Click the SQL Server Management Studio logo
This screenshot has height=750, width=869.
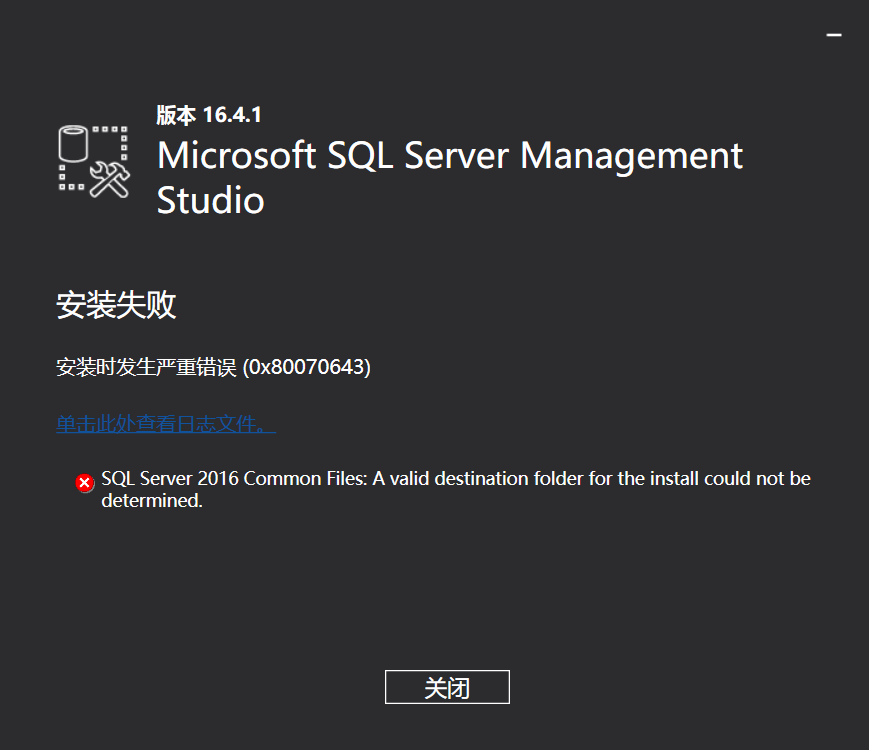(94, 161)
